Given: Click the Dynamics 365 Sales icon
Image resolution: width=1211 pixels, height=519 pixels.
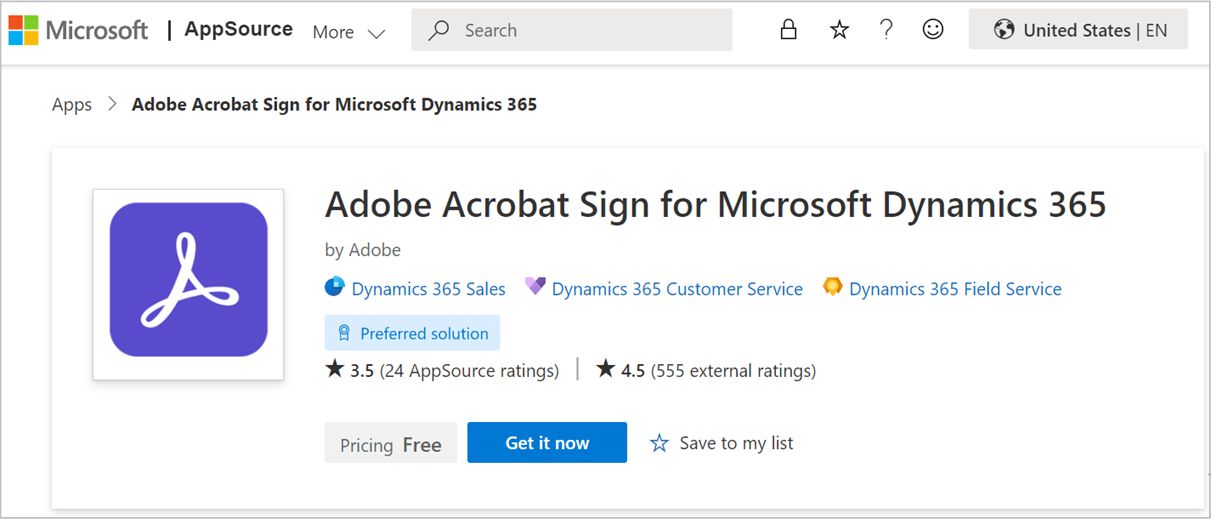Looking at the screenshot, I should (335, 287).
